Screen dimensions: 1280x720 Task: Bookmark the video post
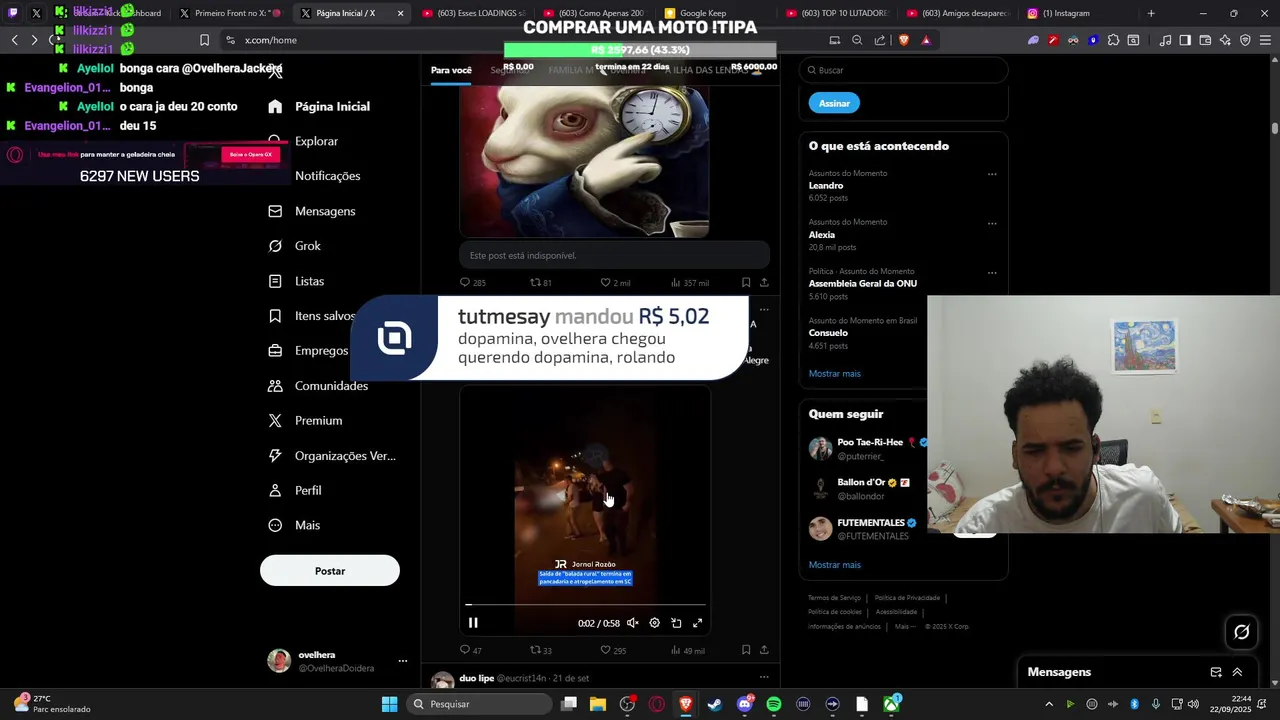click(x=746, y=650)
